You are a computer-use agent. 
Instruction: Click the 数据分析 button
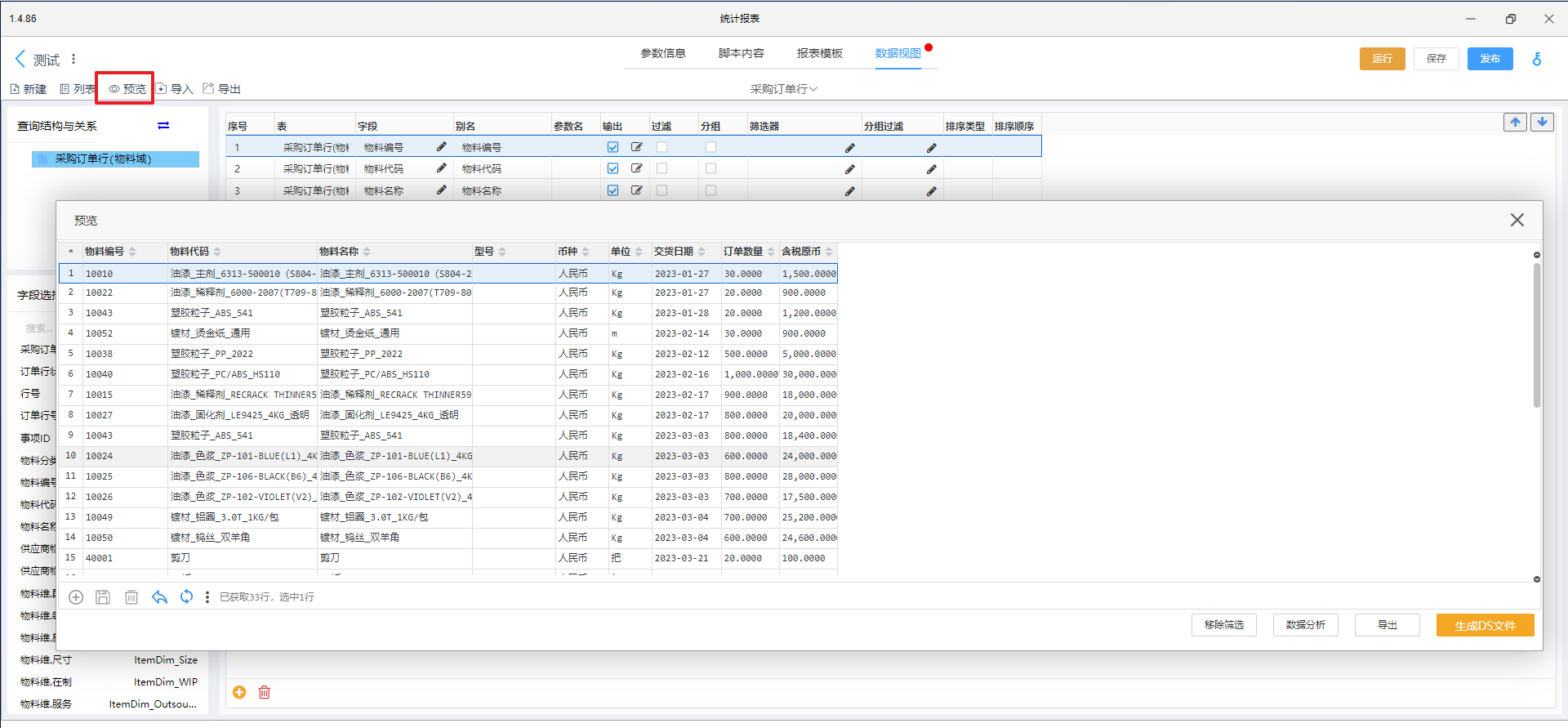(x=1306, y=625)
